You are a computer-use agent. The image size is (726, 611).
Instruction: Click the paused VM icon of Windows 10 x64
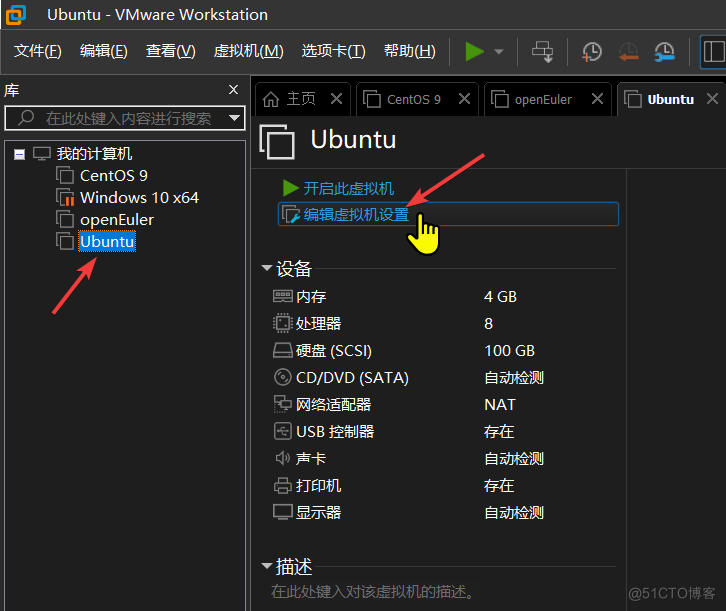coord(65,197)
